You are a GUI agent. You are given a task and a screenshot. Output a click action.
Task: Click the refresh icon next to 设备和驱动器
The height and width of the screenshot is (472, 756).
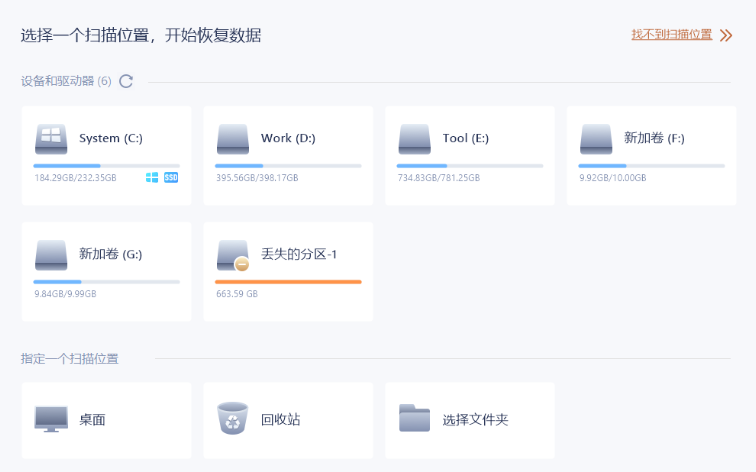[126, 81]
